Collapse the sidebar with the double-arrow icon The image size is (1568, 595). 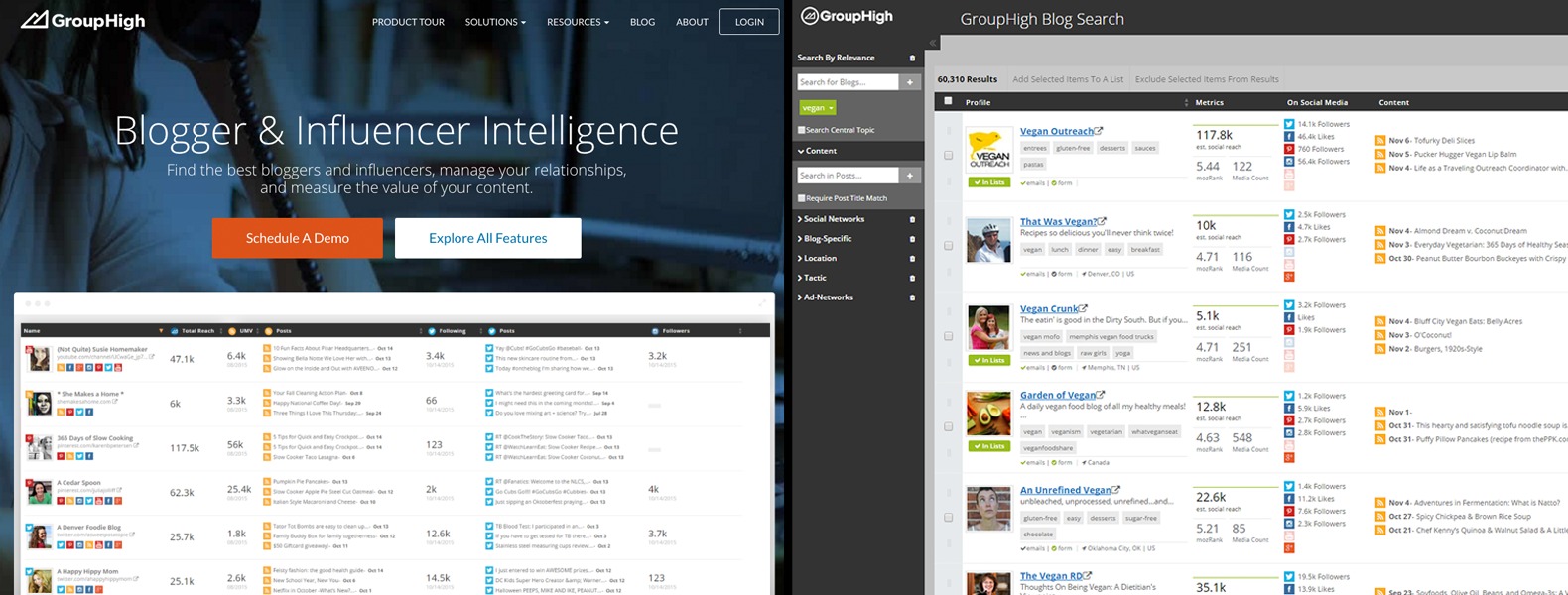(933, 43)
